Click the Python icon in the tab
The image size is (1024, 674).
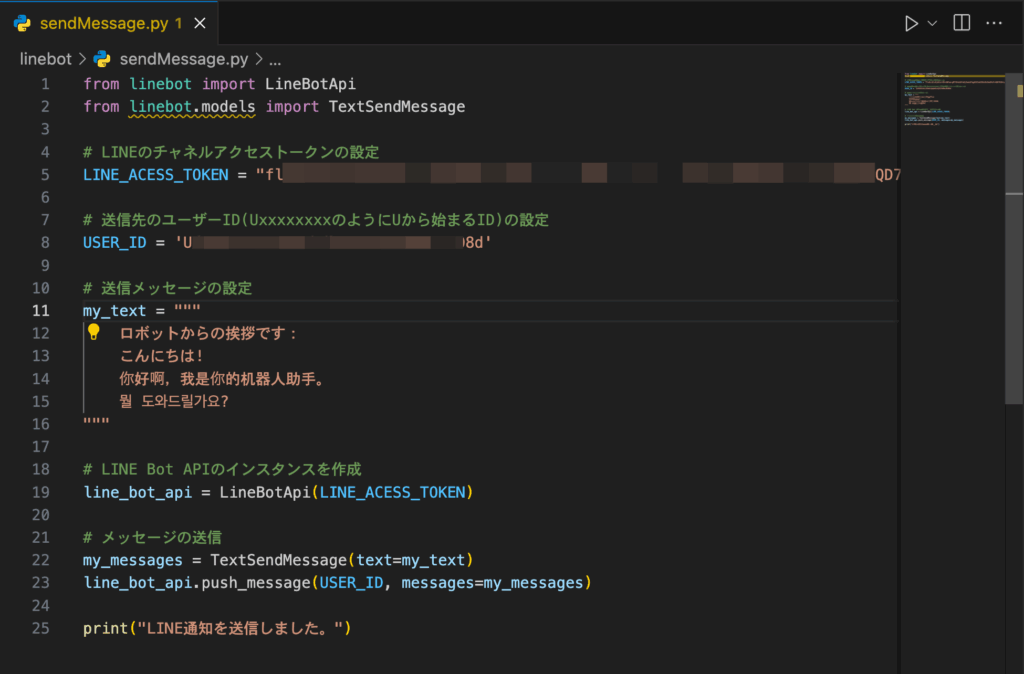(22, 23)
